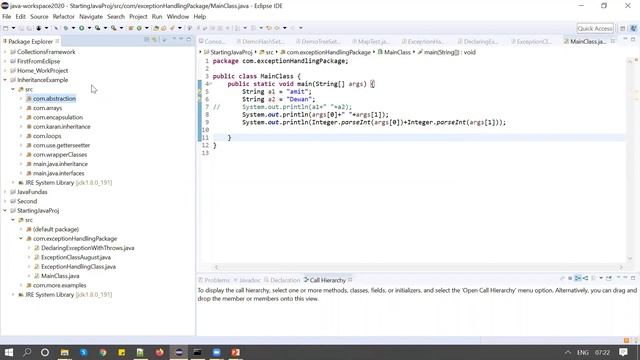Open the Java perspective icon beside Quick Access
640x360 pixels.
point(633,28)
